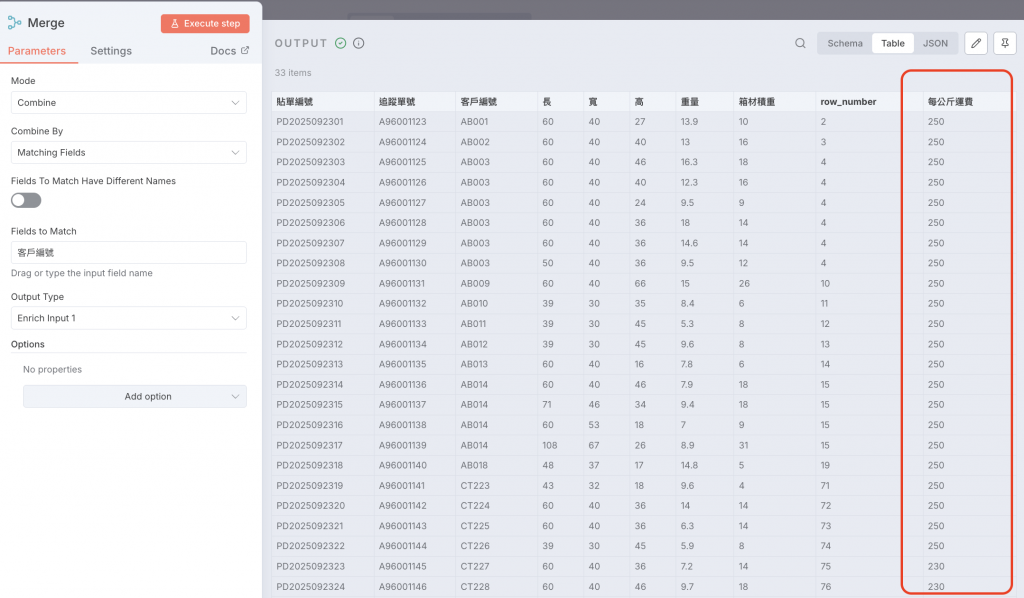The width and height of the screenshot is (1024, 598).
Task: Click the Merge node icon
Action: (14, 23)
